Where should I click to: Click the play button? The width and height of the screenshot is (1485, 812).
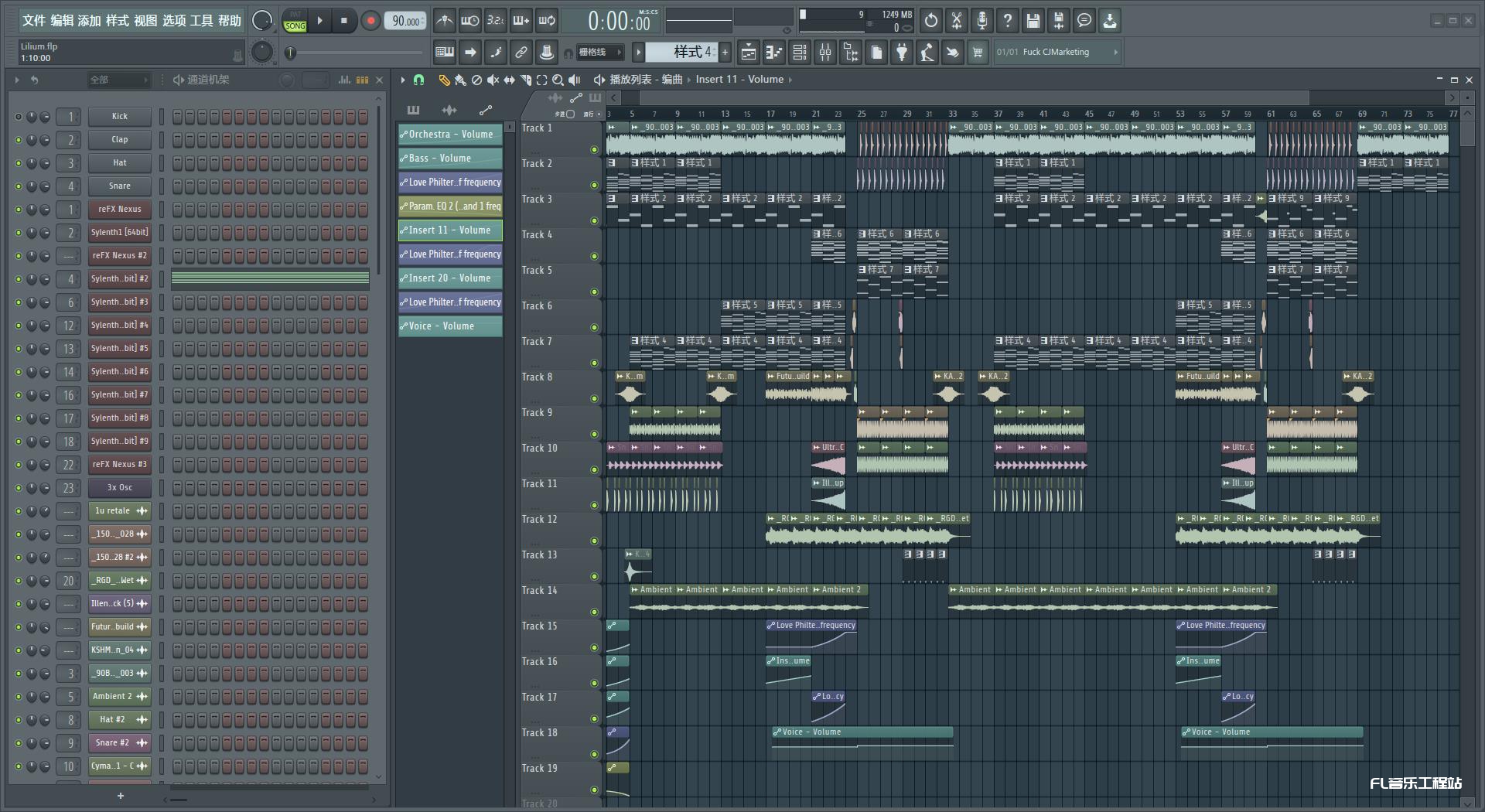pyautogui.click(x=319, y=21)
